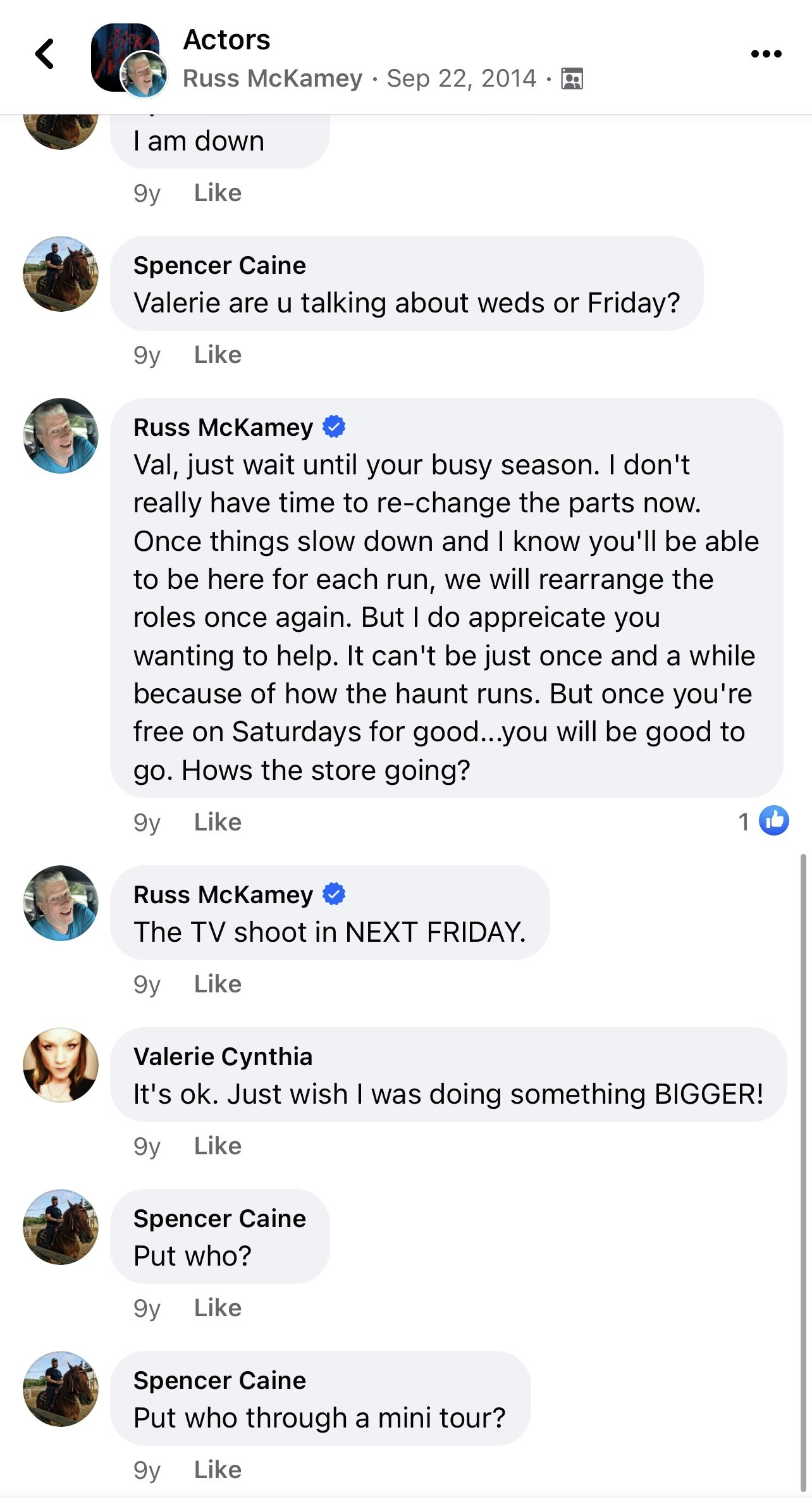812x1499 pixels.
Task: Open the three-dot more options menu
Action: (766, 54)
